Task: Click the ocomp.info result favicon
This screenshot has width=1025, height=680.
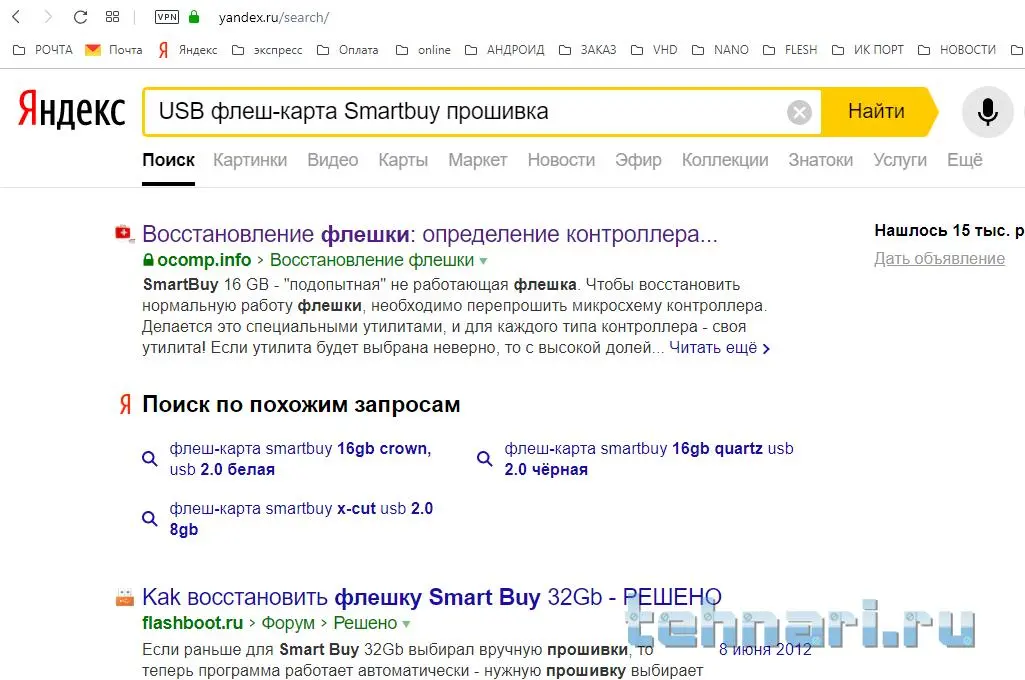Action: pyautogui.click(x=124, y=233)
